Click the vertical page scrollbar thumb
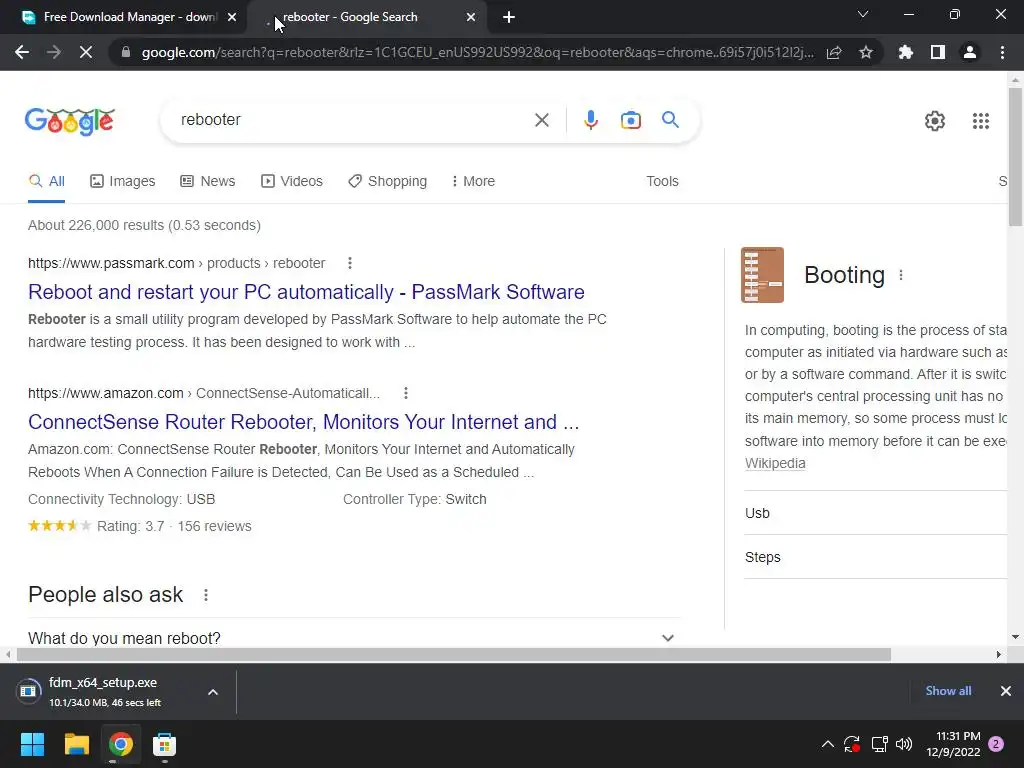The height and width of the screenshot is (768, 1024). [x=1015, y=157]
